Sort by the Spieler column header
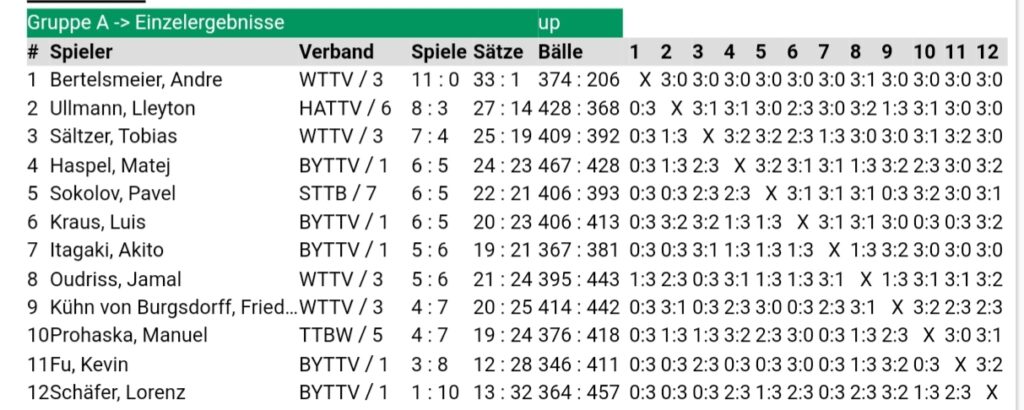The height and width of the screenshot is (410, 1024). [x=81, y=52]
